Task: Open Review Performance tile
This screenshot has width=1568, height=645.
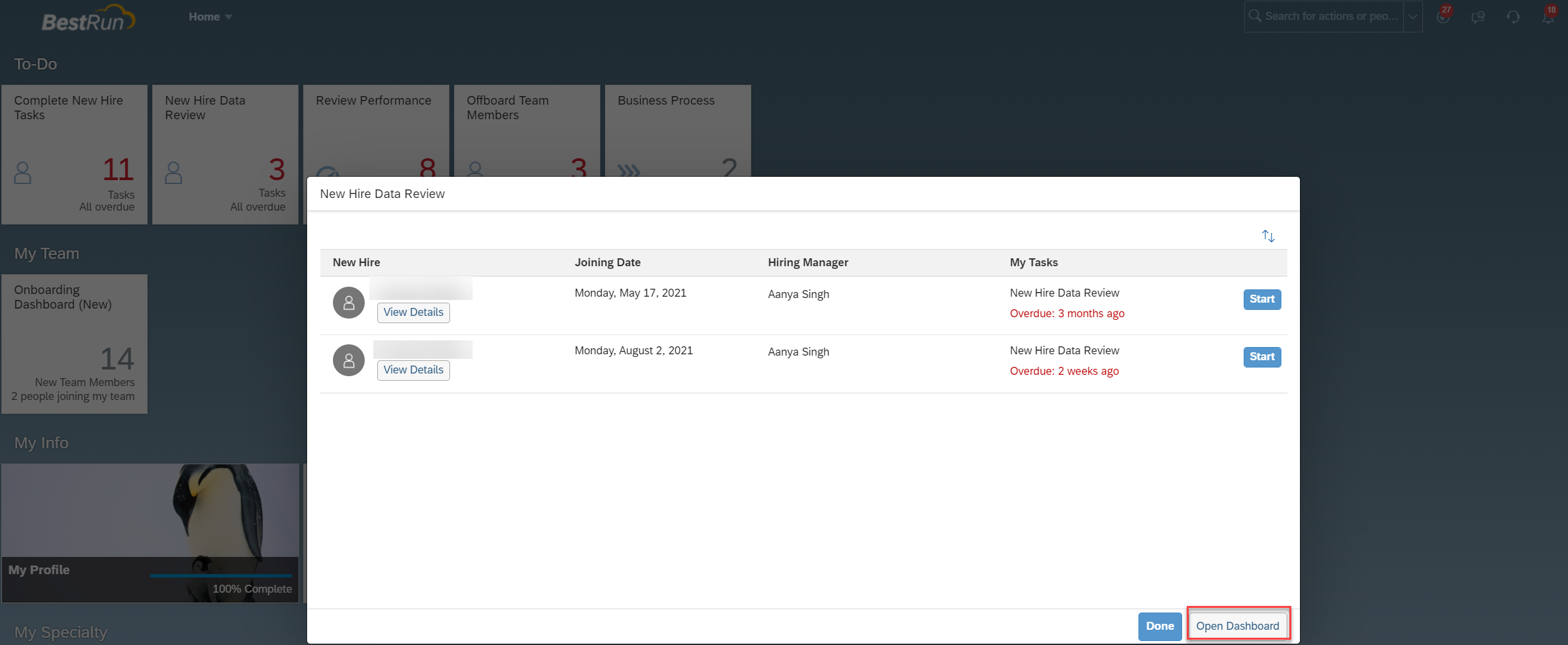Action: [x=376, y=130]
